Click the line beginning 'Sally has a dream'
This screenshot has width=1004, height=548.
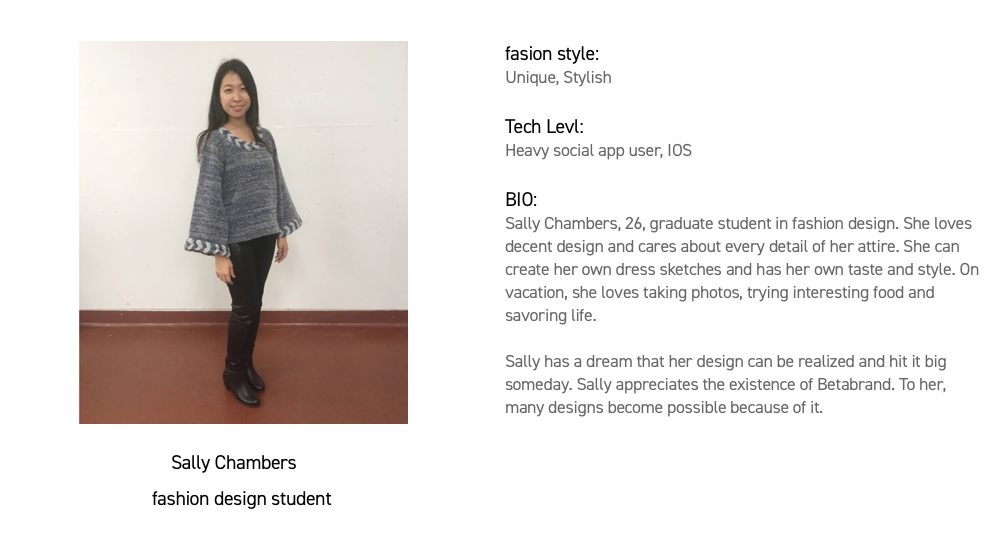point(725,362)
